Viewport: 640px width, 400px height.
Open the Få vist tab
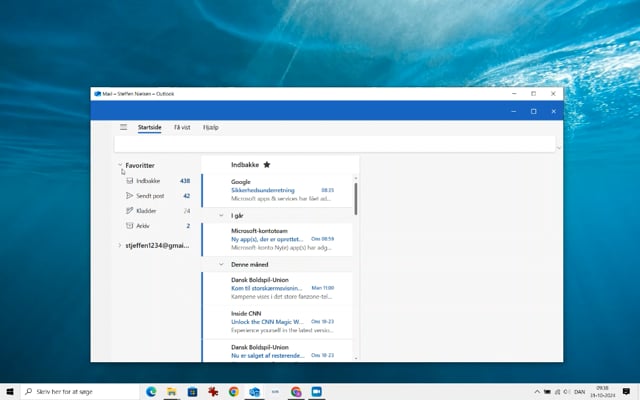(x=182, y=127)
